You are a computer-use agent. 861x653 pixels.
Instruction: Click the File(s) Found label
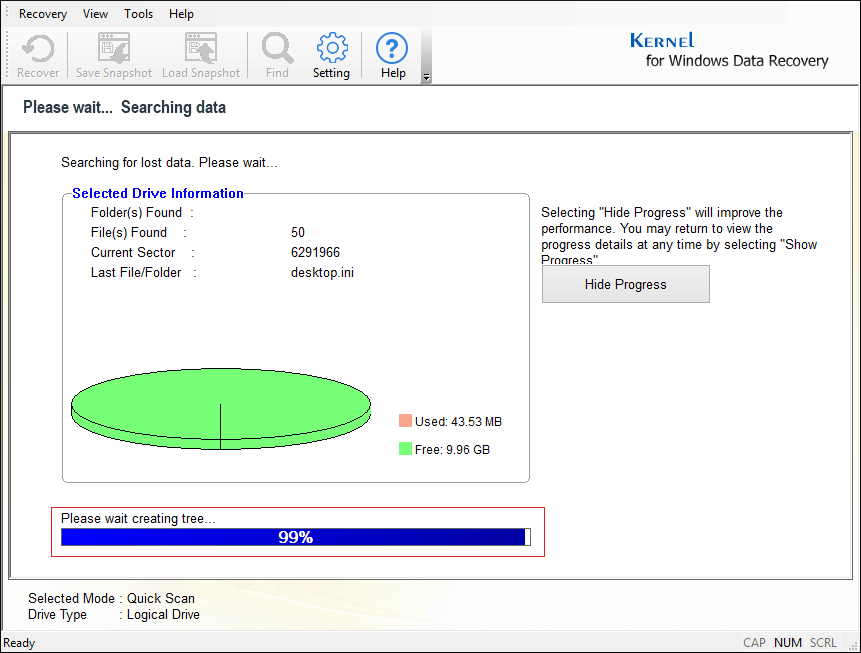(129, 232)
